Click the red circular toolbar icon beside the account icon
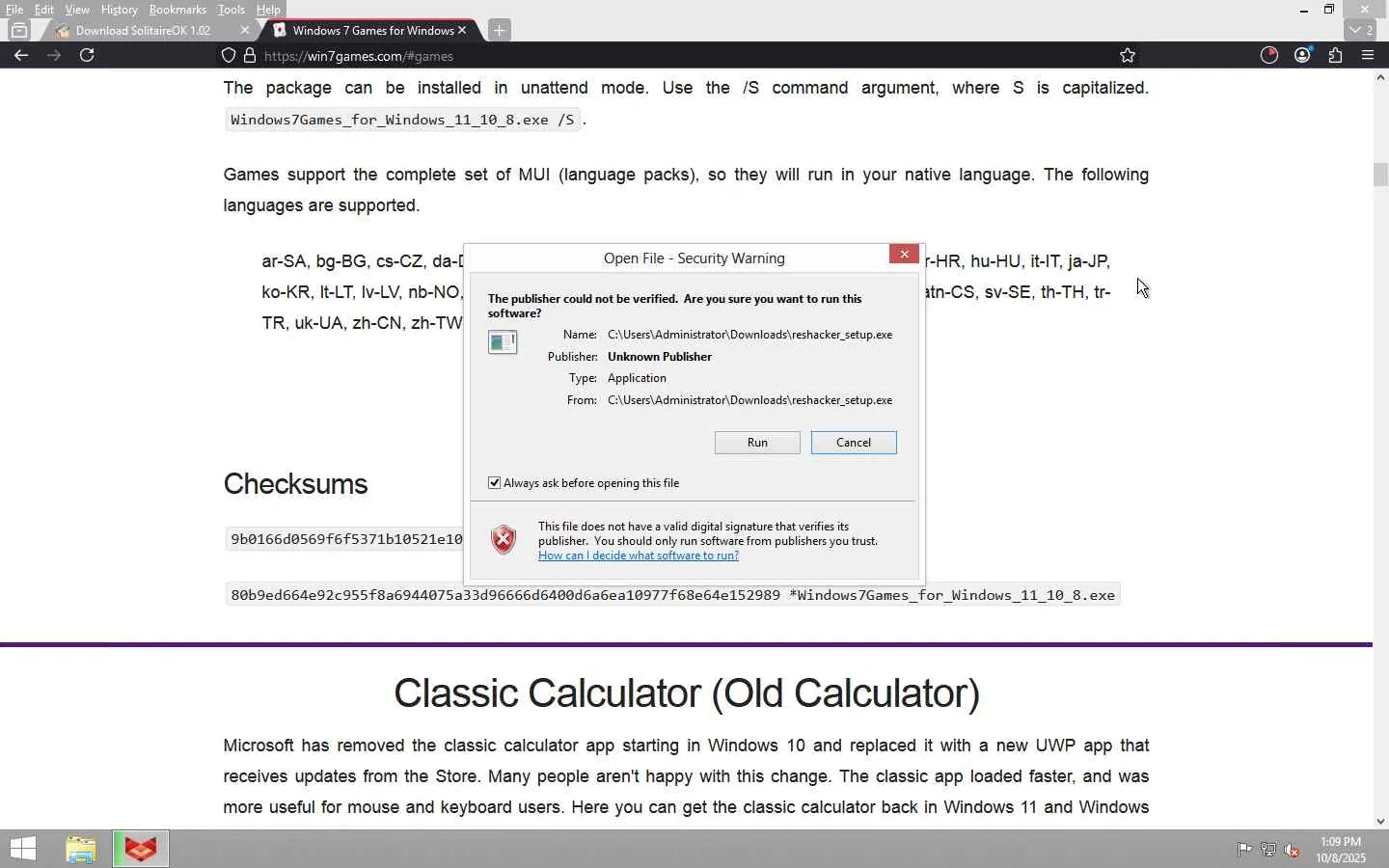This screenshot has height=868, width=1389. pyautogui.click(x=1269, y=55)
